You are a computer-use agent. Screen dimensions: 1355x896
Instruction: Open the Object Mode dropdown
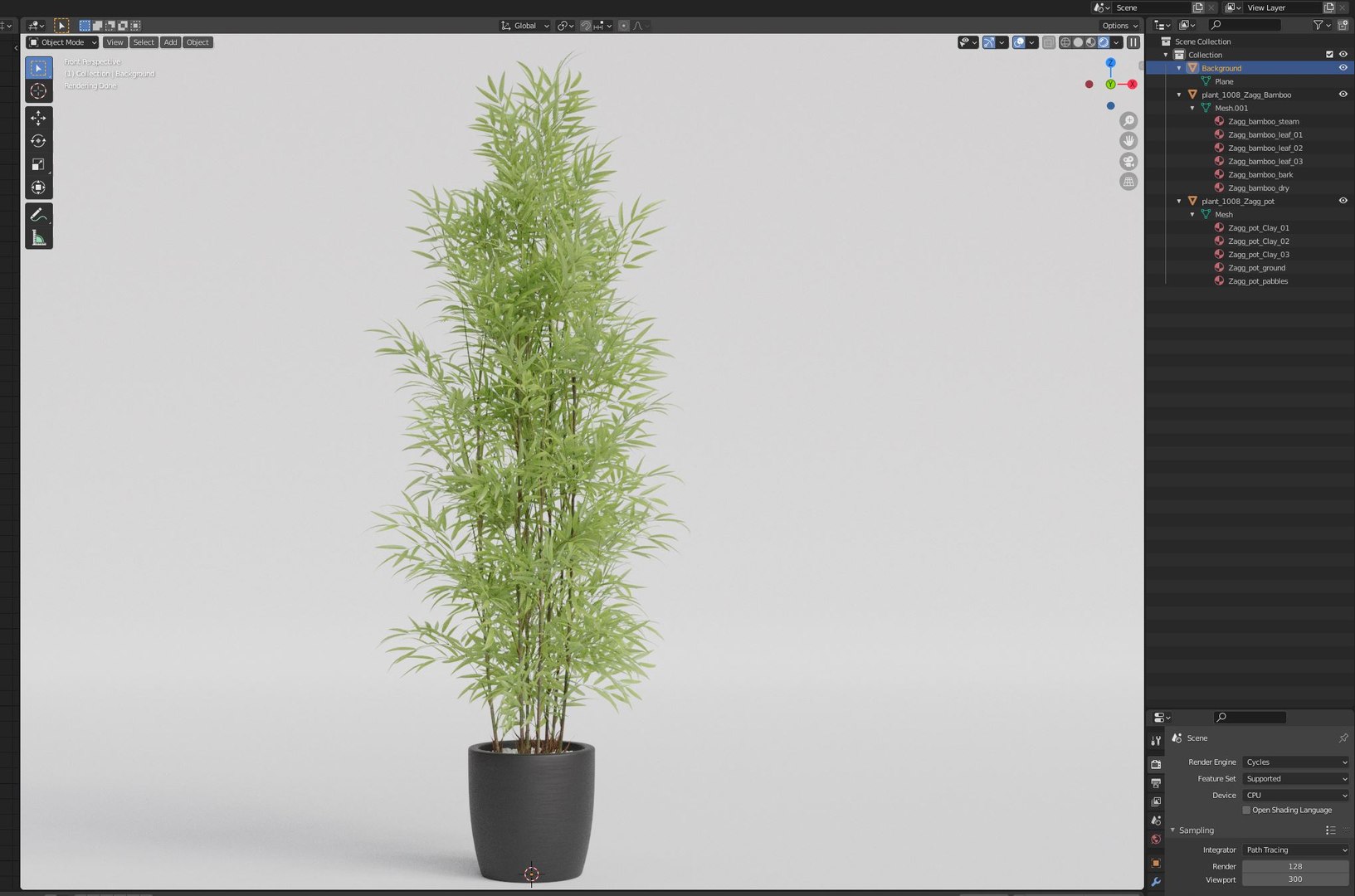[x=62, y=42]
